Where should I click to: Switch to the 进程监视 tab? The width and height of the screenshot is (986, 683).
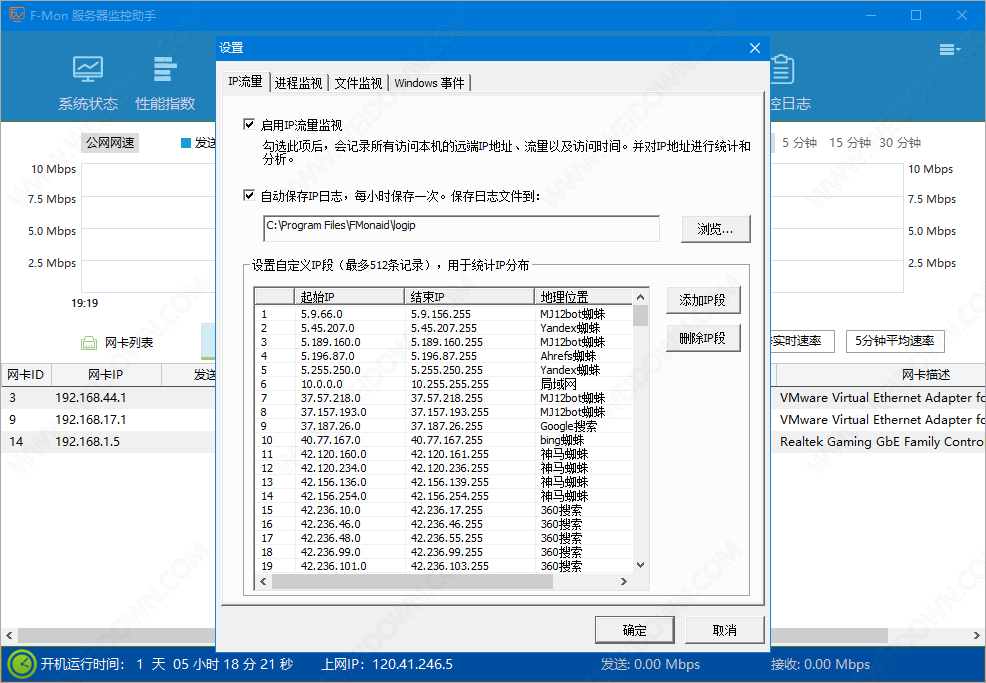coord(298,83)
